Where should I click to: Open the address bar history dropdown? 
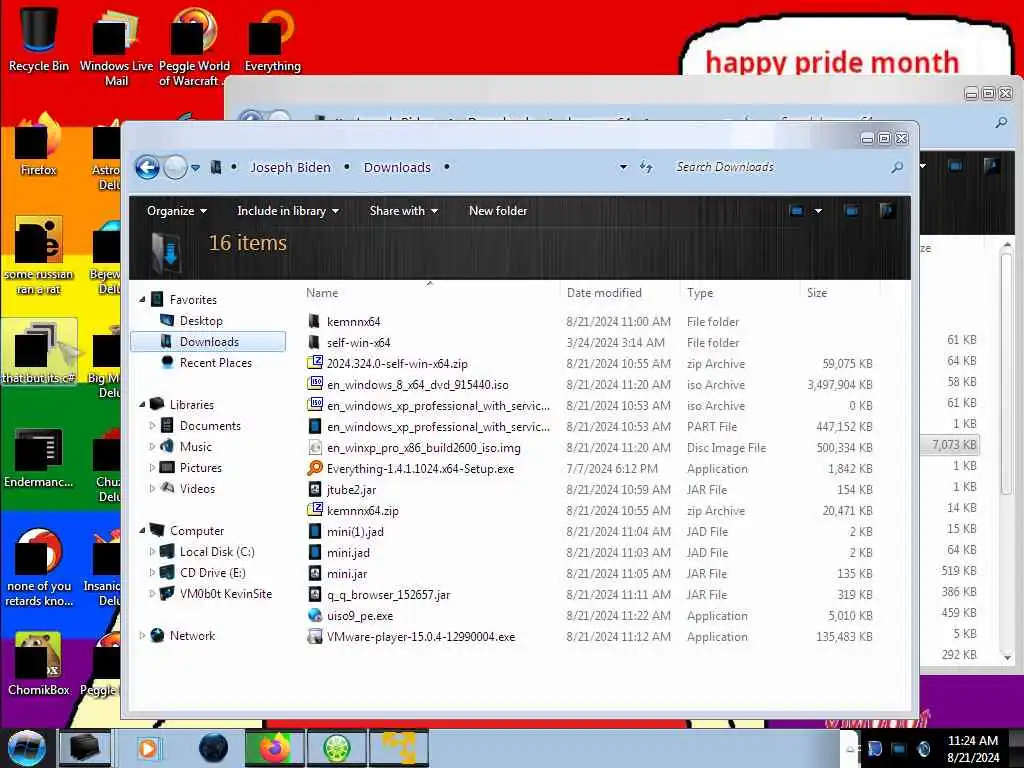coord(623,167)
